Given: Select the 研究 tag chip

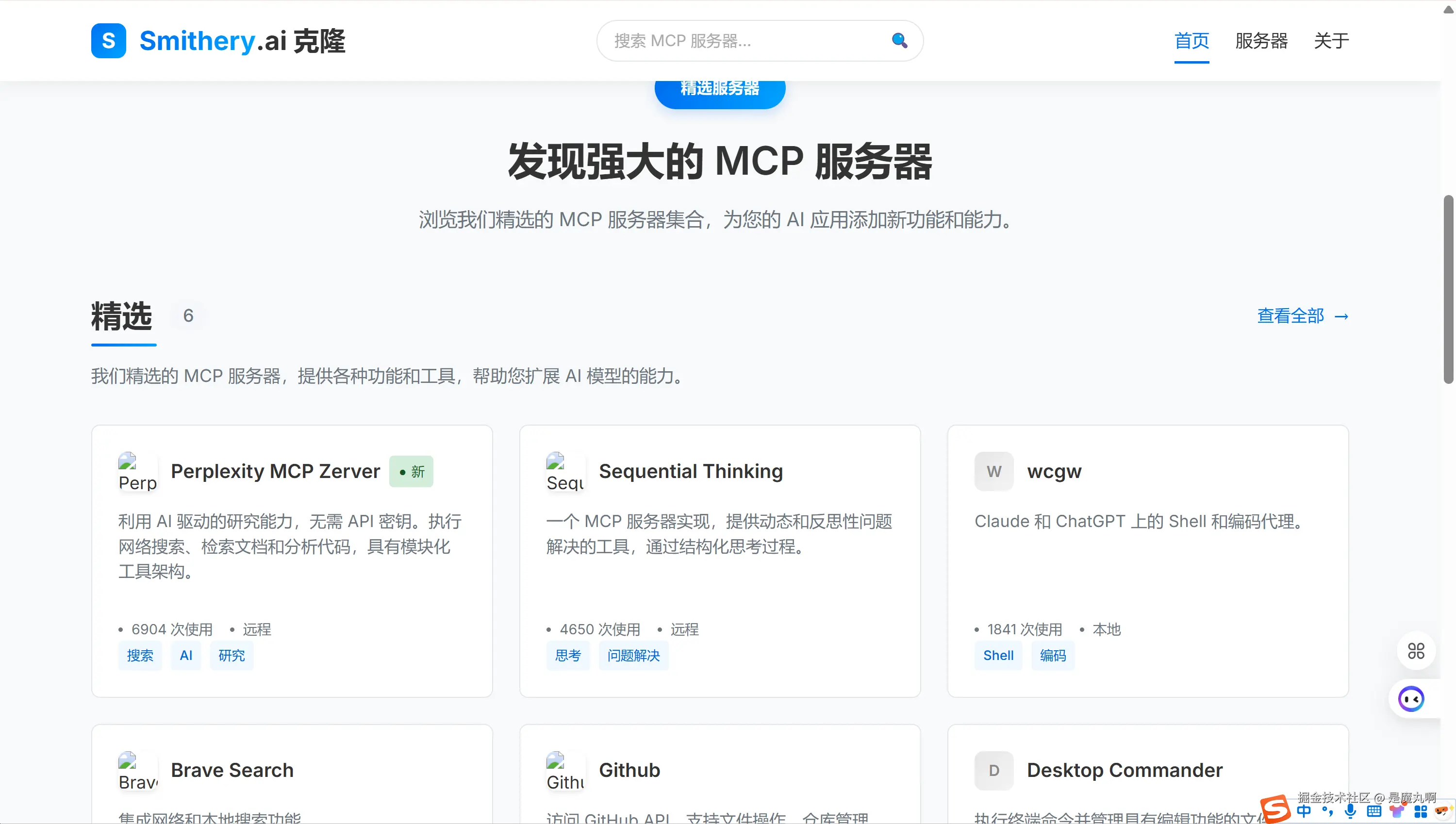Looking at the screenshot, I should 232,655.
